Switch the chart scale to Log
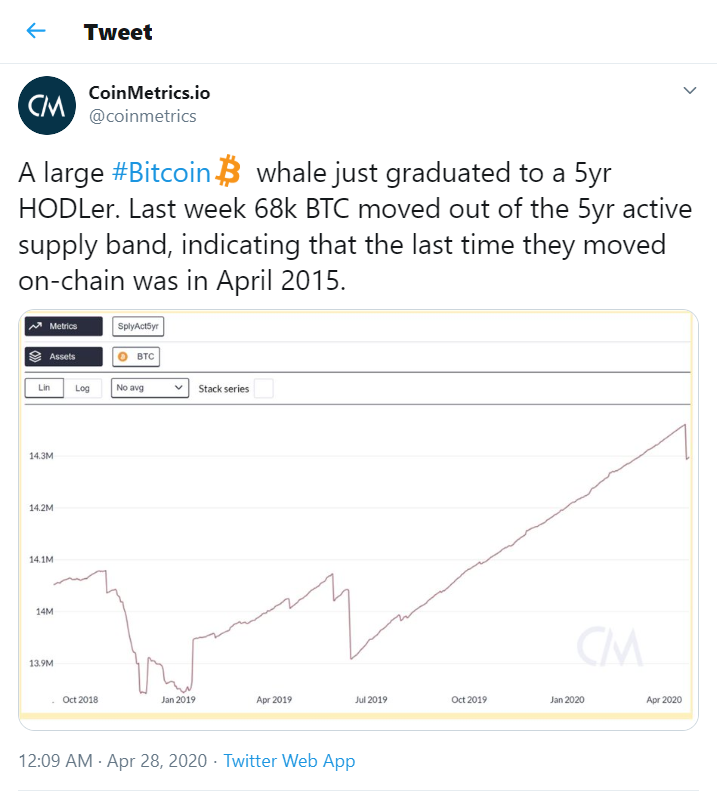This screenshot has height=796, width=718. 83,388
